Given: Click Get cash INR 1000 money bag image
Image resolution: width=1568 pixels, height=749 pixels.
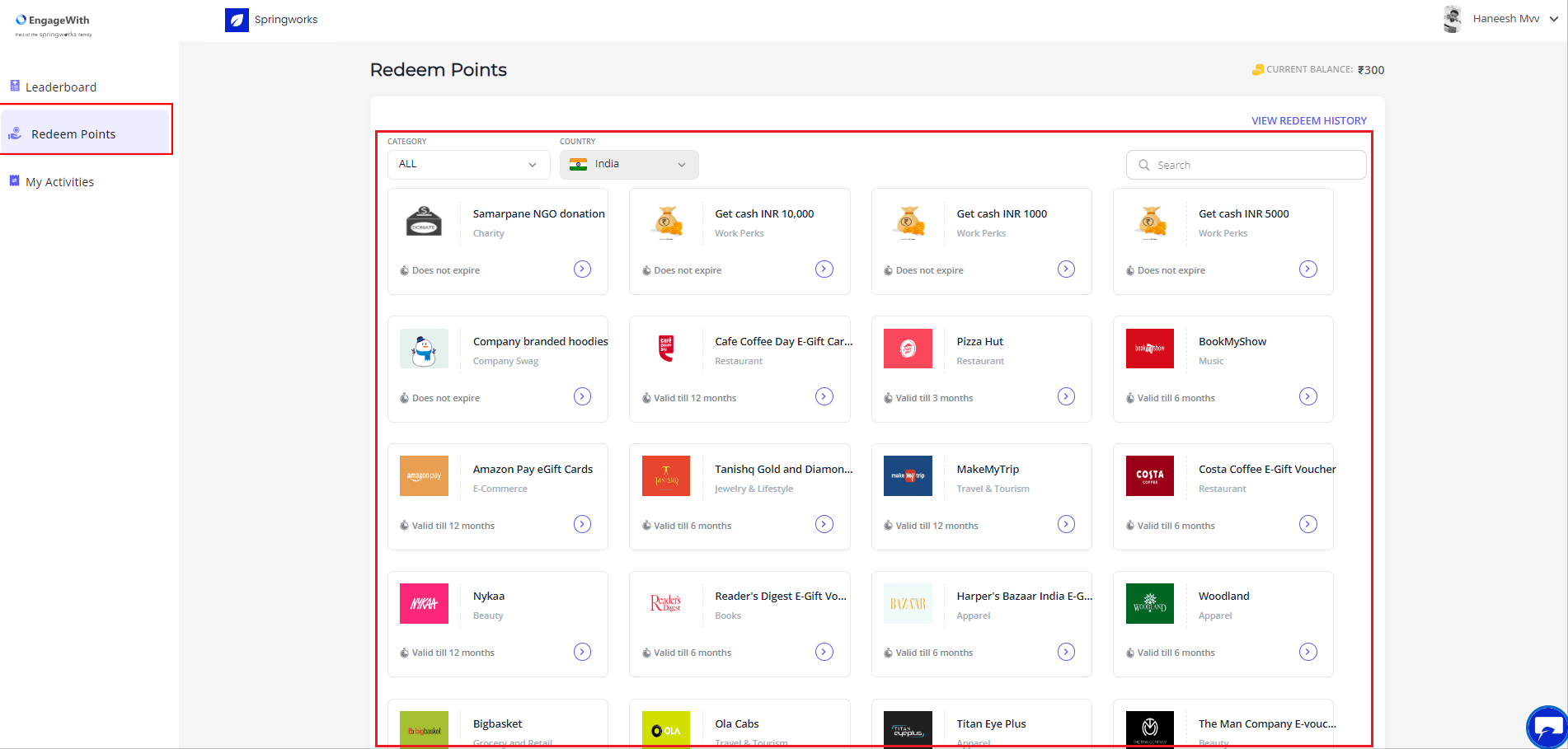Looking at the screenshot, I should (x=908, y=222).
